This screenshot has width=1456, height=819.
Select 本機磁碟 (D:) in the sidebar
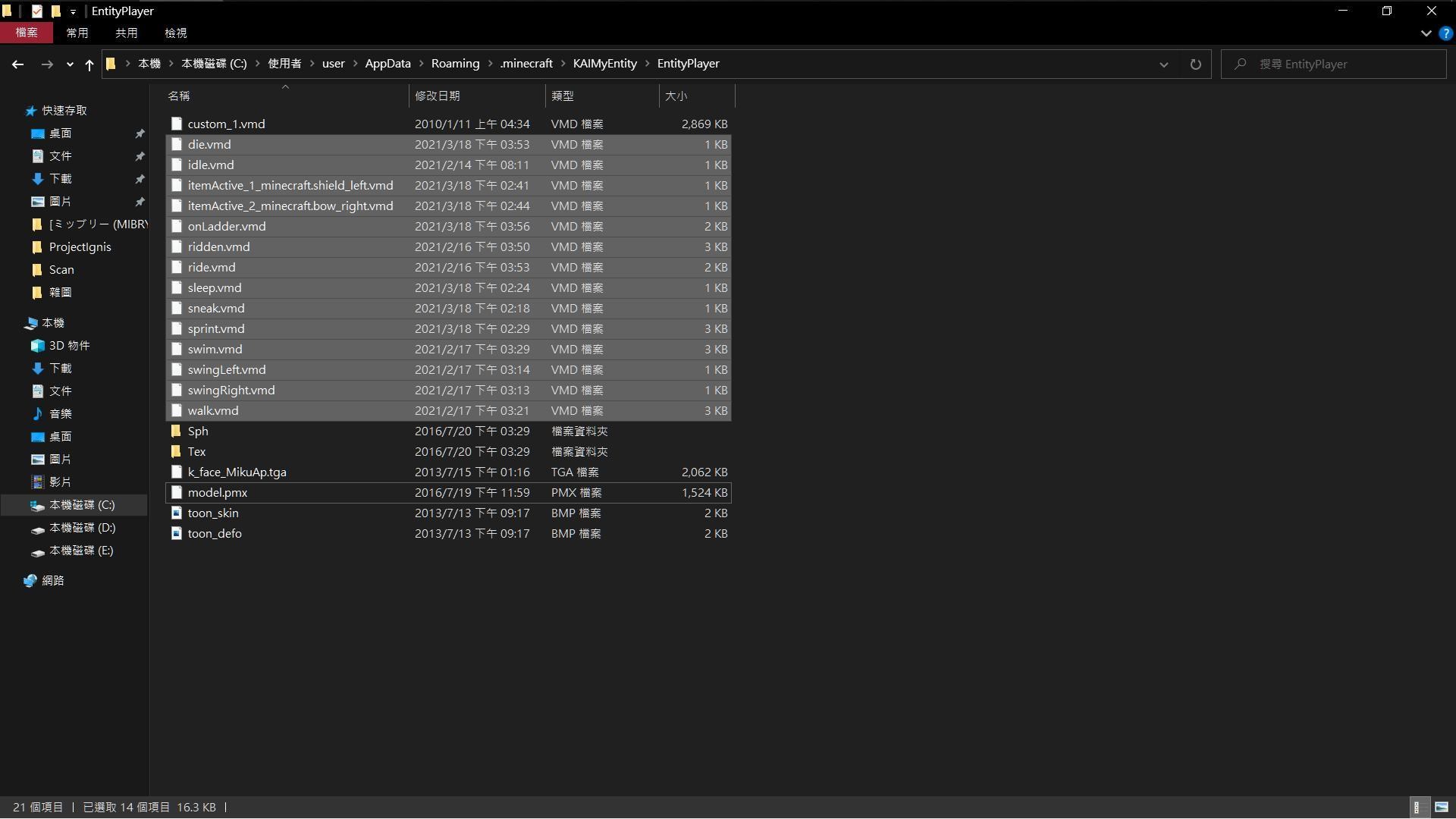(82, 528)
